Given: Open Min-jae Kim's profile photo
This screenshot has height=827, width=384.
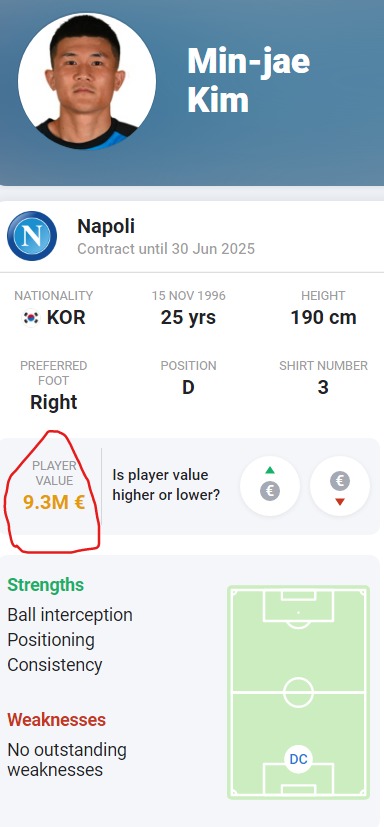Looking at the screenshot, I should (x=87, y=81).
